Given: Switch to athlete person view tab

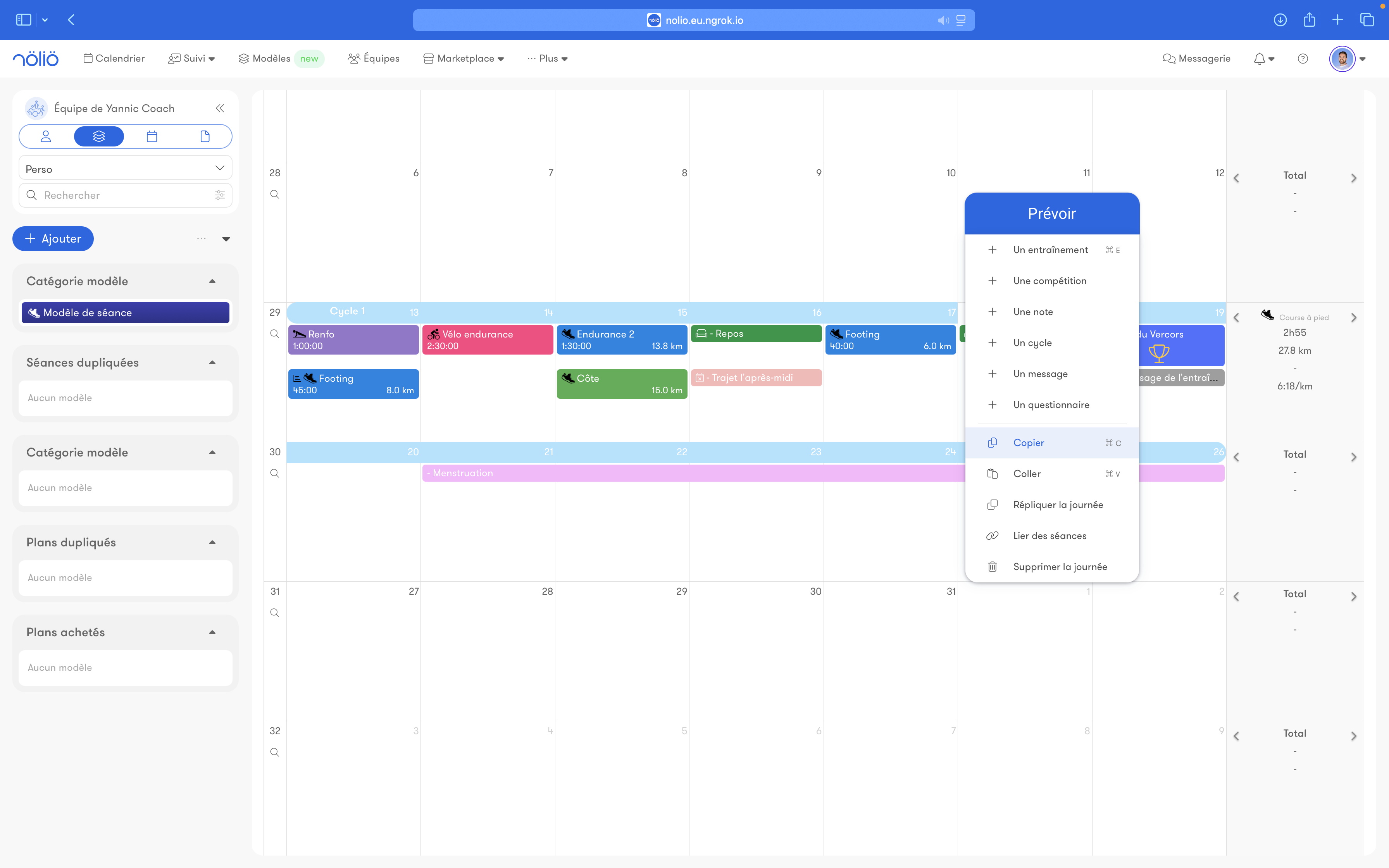Looking at the screenshot, I should (x=46, y=137).
